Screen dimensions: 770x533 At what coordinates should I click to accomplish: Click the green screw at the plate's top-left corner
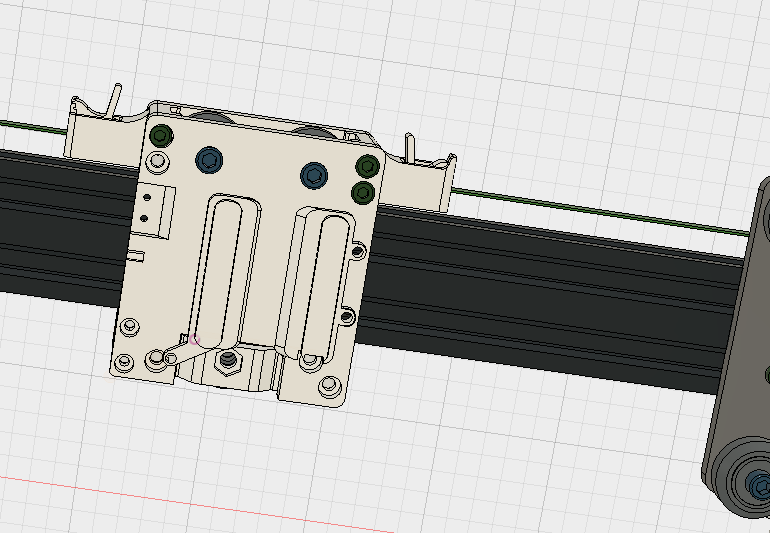(x=161, y=136)
